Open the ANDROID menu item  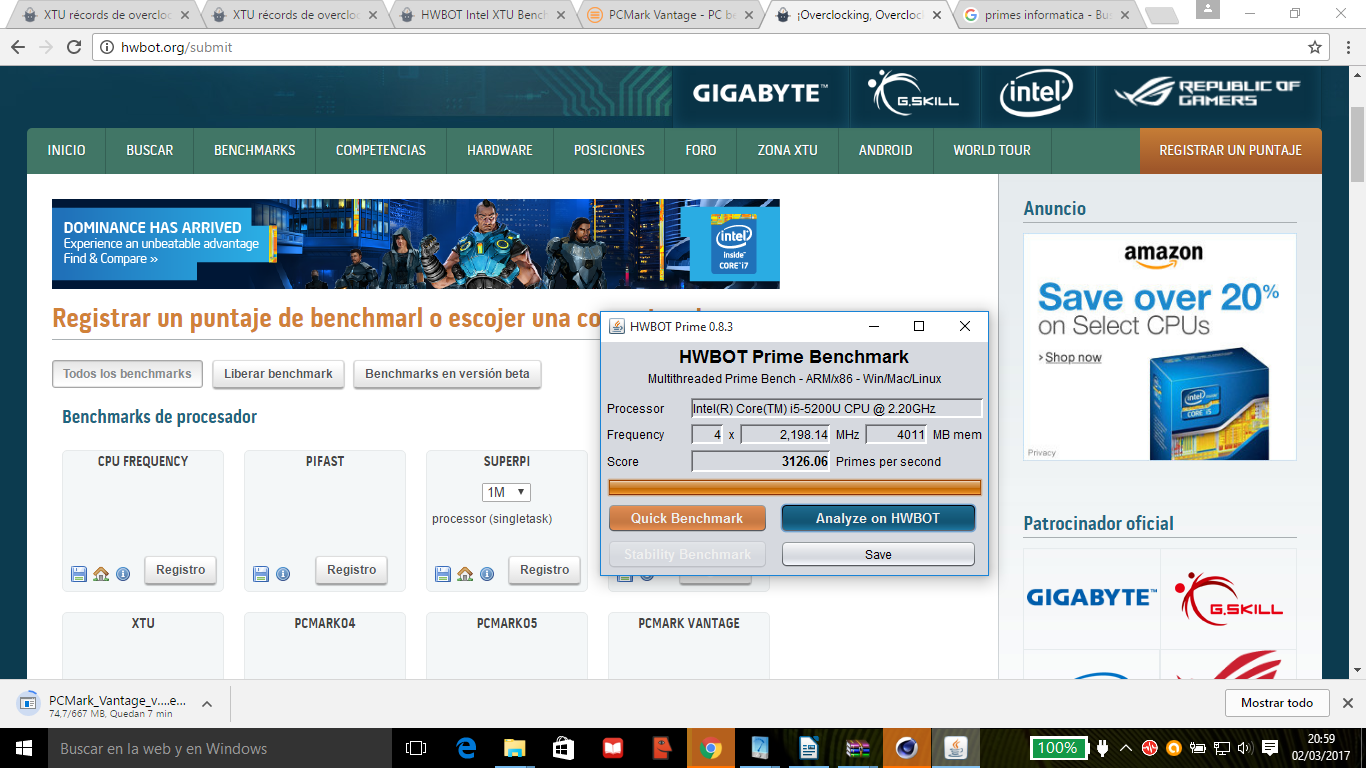pos(886,150)
